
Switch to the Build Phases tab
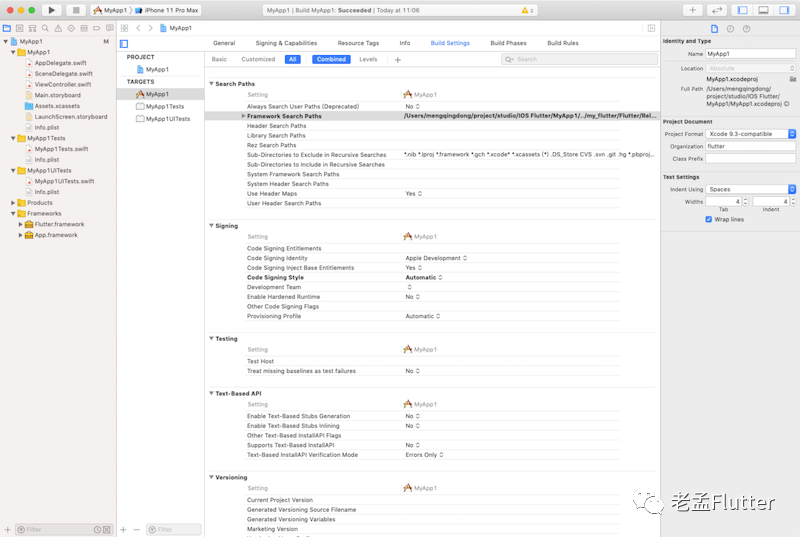pos(508,43)
